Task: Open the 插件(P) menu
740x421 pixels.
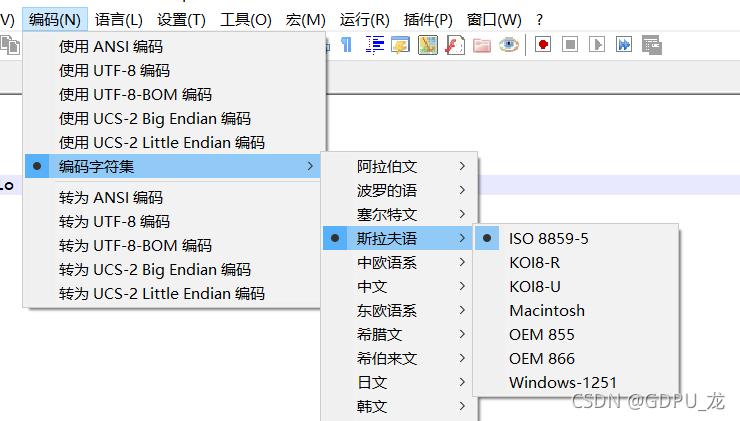Action: [x=428, y=20]
